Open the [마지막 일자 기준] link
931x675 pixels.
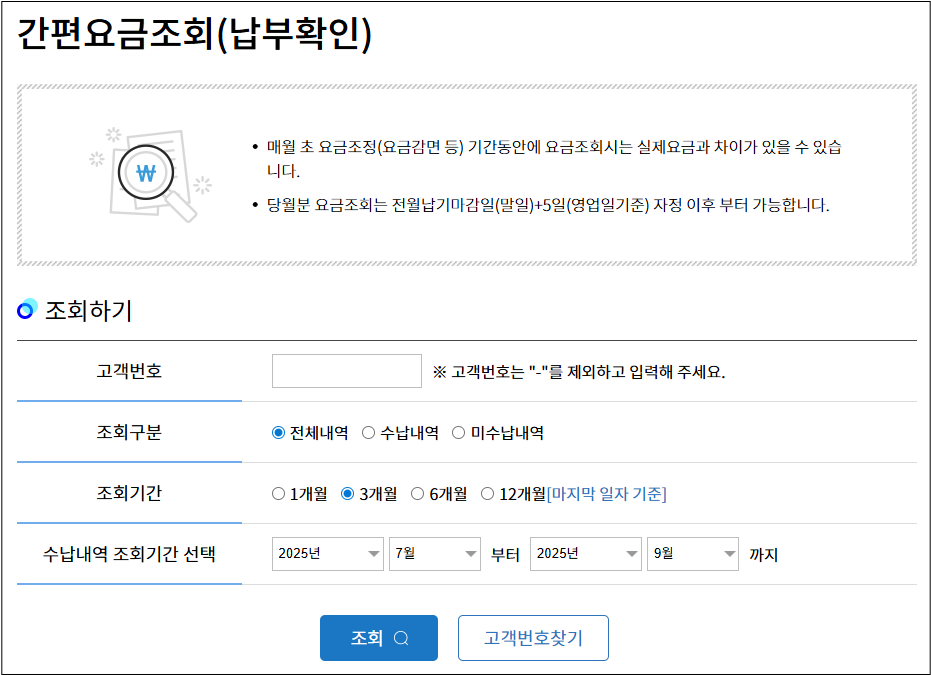pyautogui.click(x=606, y=493)
